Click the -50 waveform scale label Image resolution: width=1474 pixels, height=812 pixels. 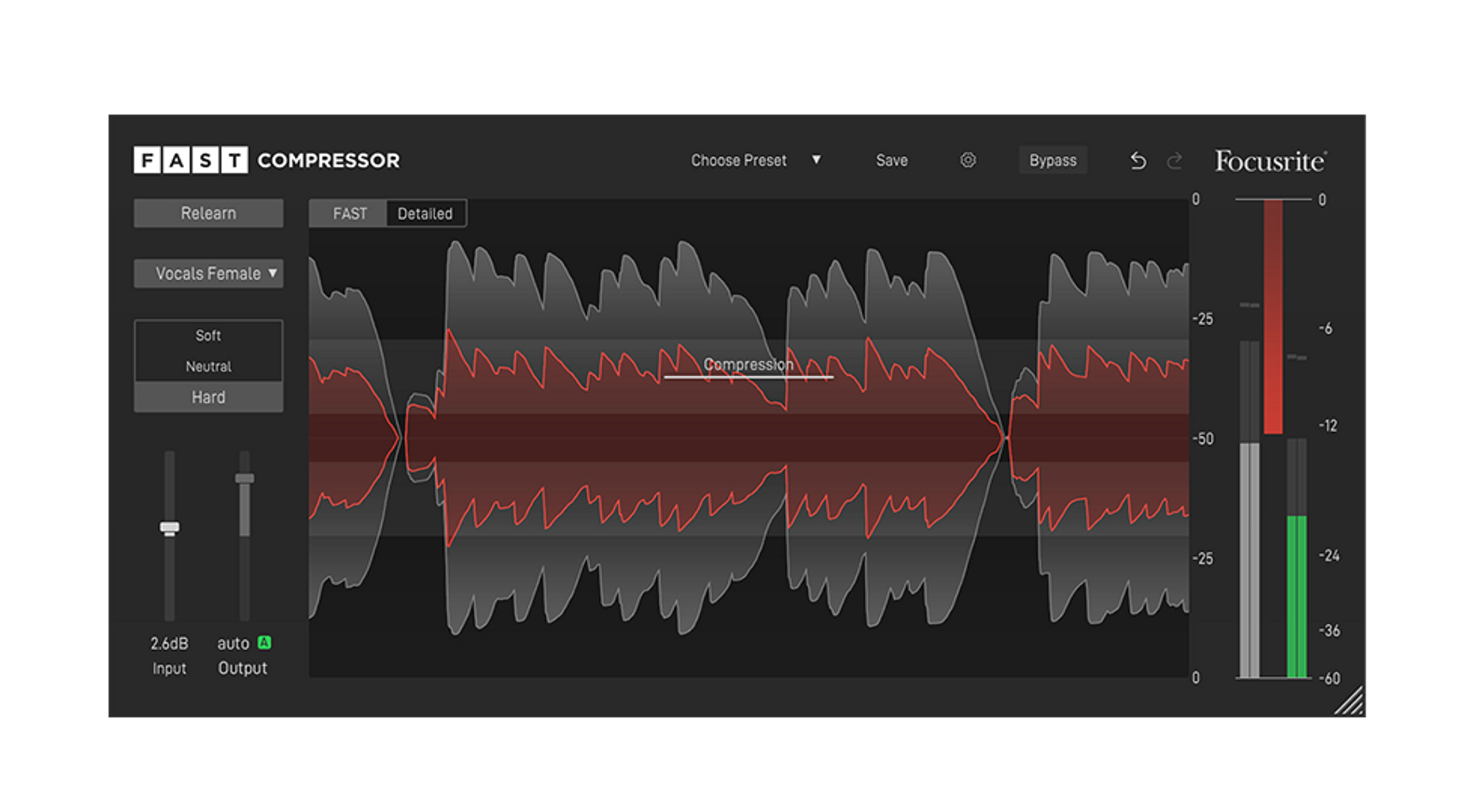1203,439
